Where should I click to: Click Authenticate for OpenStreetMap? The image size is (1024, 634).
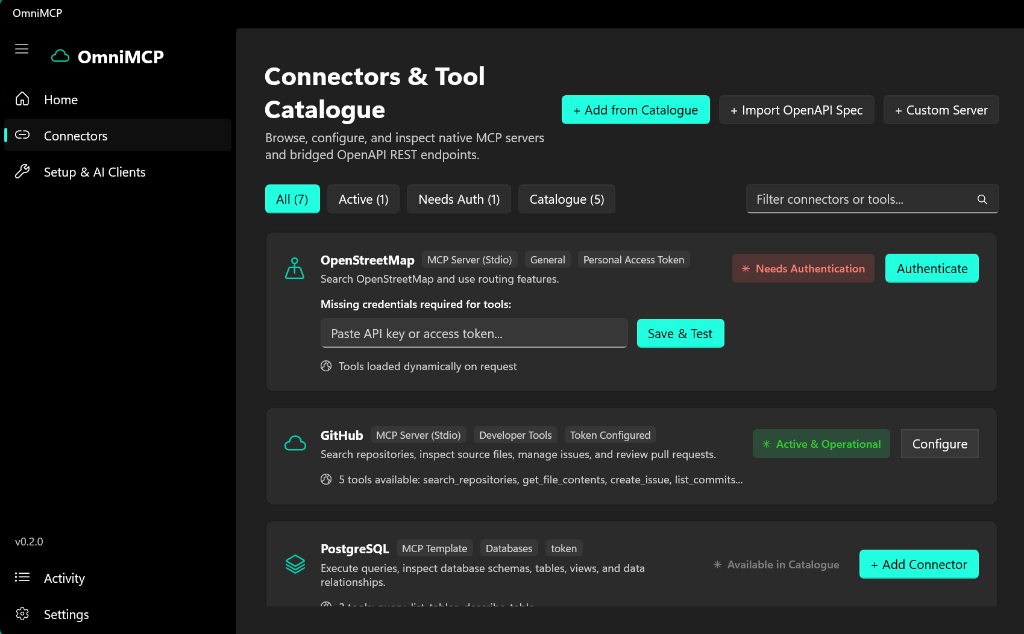[932, 268]
